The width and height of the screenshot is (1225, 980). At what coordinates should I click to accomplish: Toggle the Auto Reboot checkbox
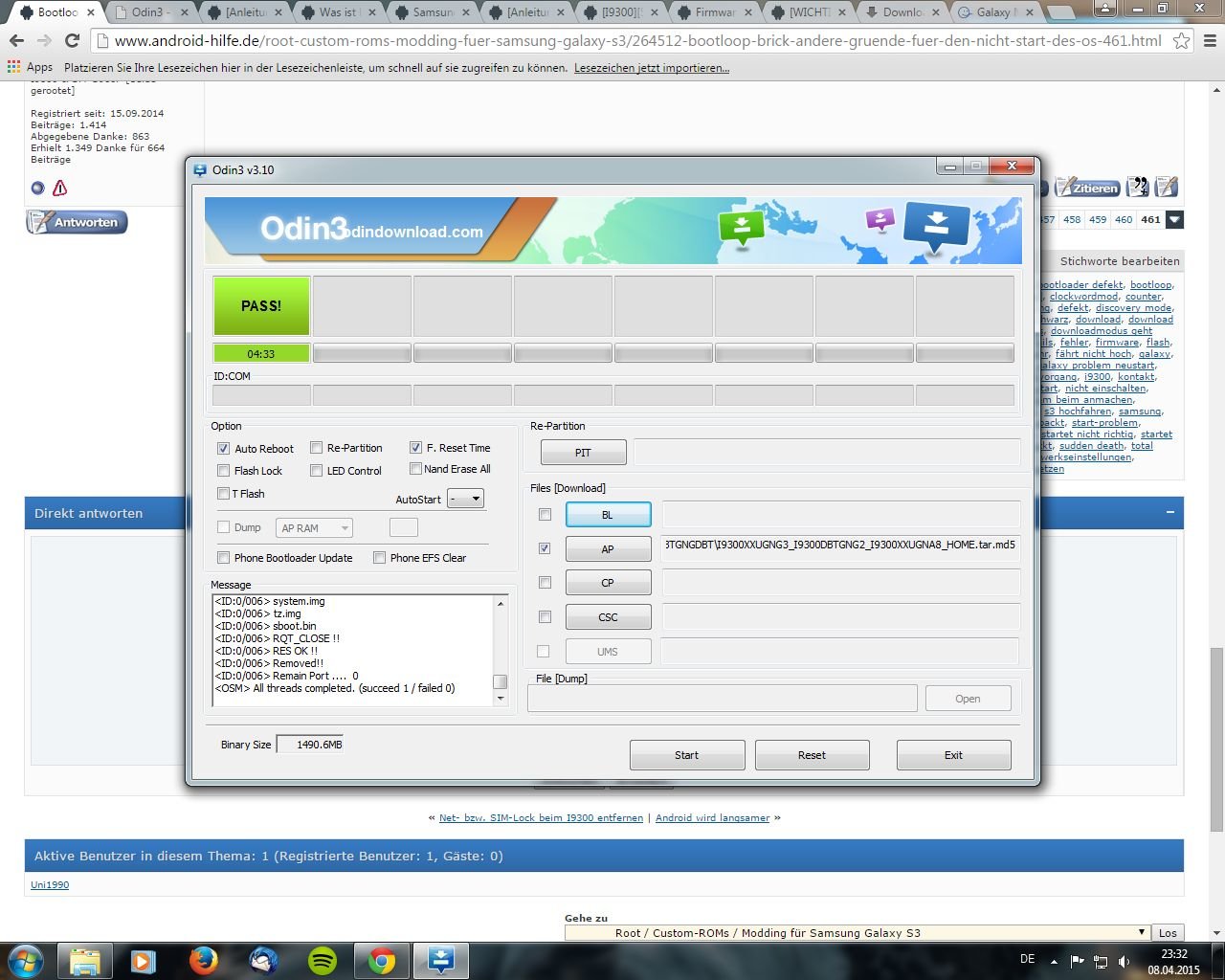pos(223,448)
